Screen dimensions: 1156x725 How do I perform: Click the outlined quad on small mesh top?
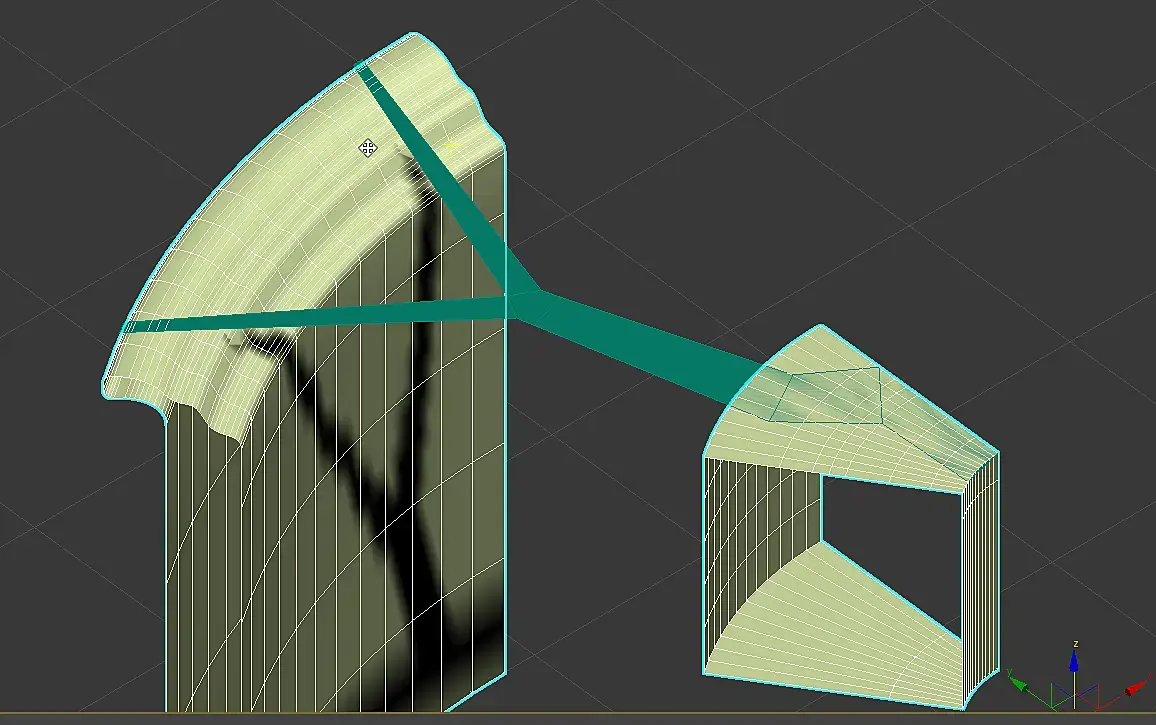(826, 395)
